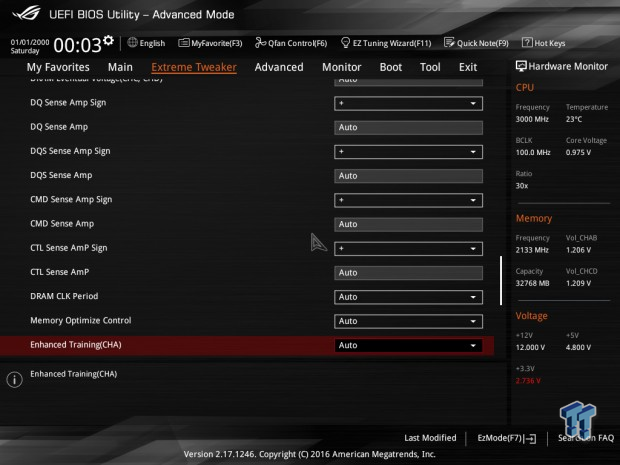Click the red 2.736 V reading
The image size is (620, 465).
(528, 381)
